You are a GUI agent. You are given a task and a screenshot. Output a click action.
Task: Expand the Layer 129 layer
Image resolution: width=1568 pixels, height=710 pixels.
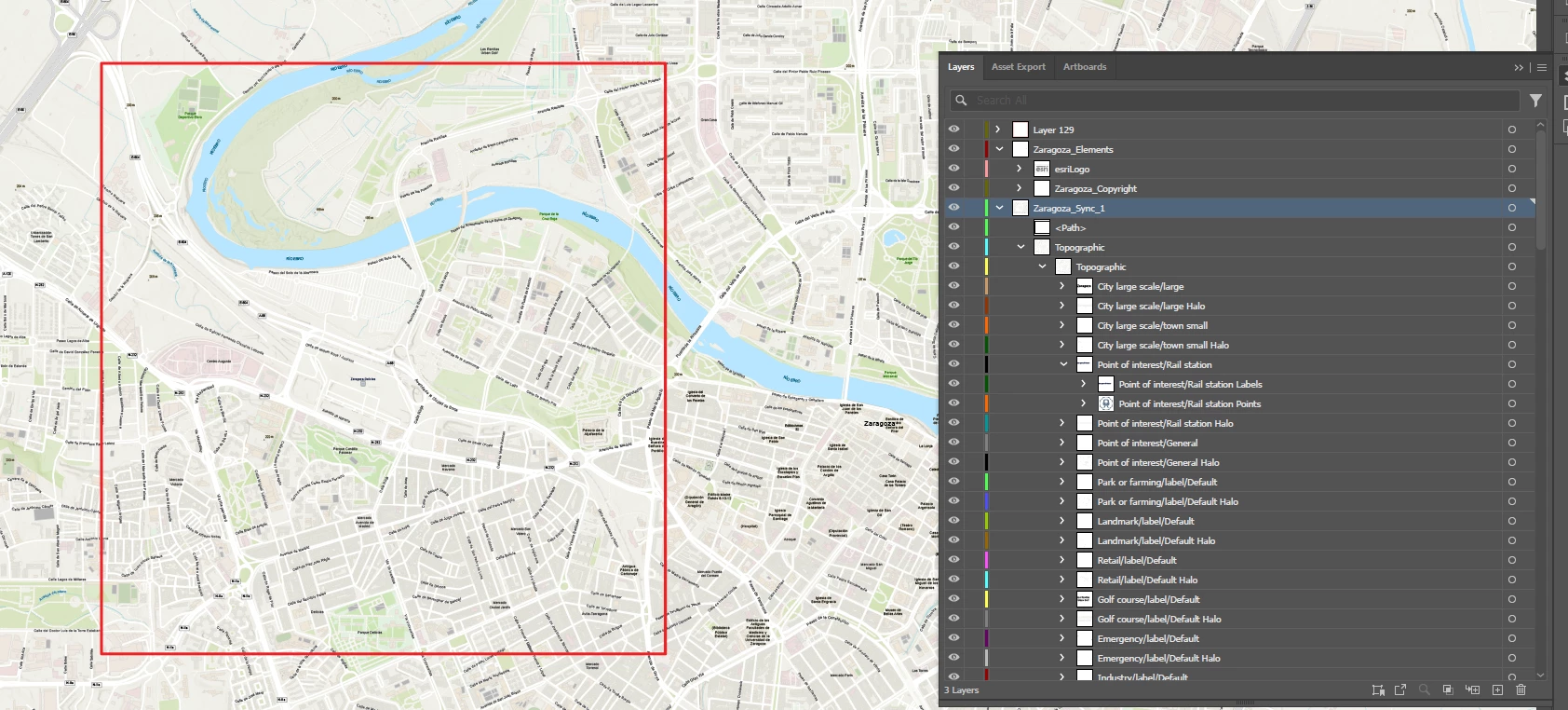(x=998, y=130)
